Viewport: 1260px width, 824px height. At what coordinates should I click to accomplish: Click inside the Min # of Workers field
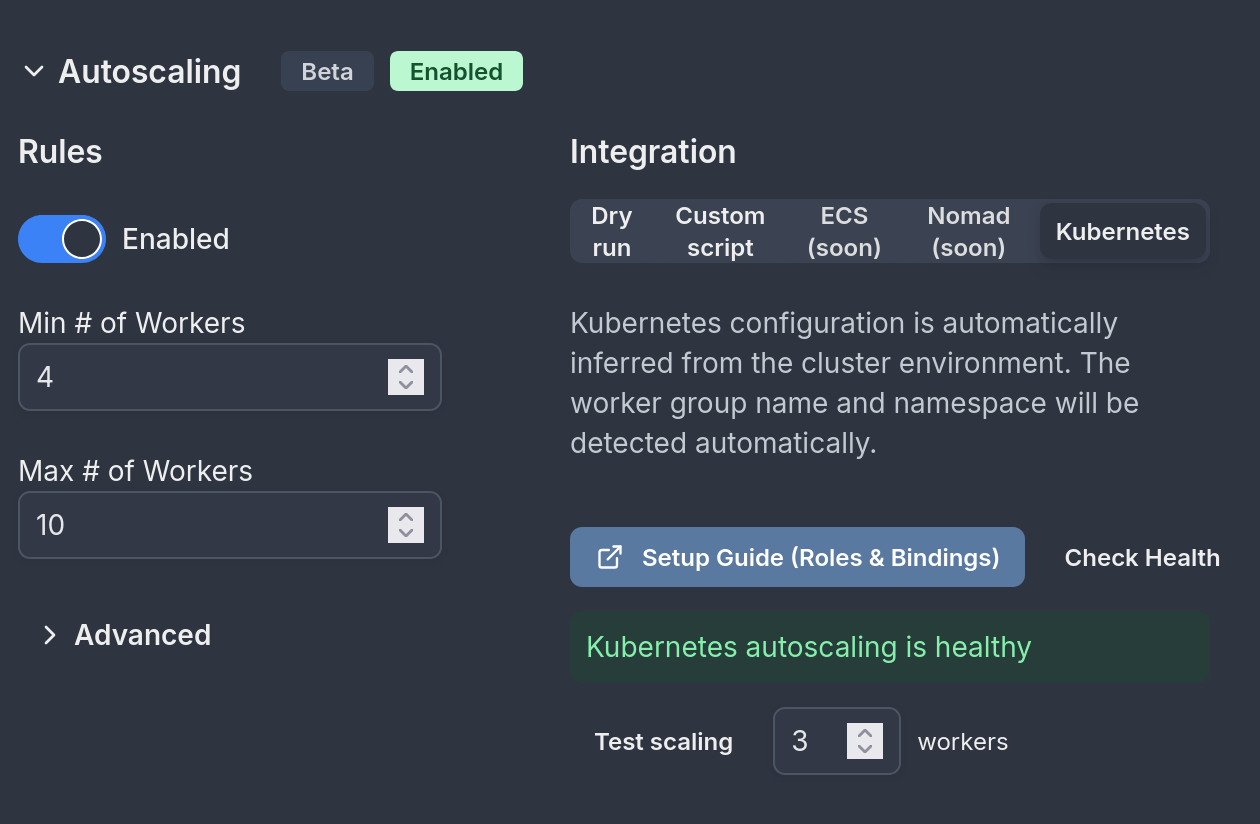click(x=200, y=377)
